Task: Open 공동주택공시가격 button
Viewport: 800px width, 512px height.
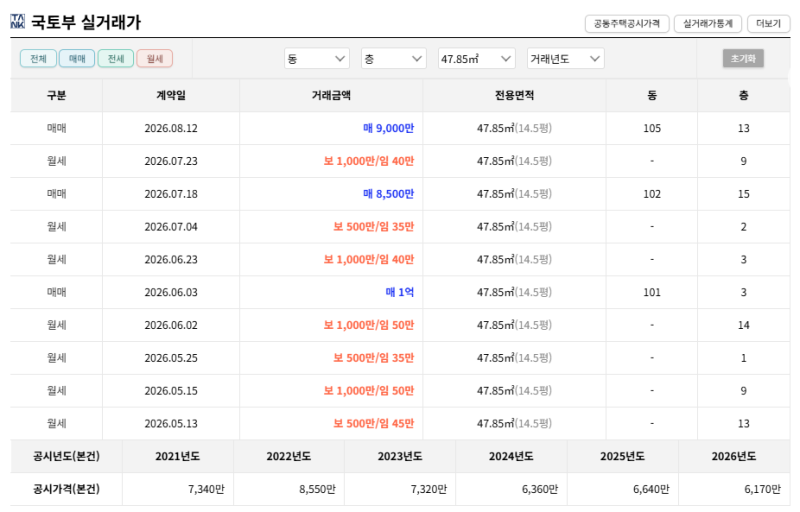Action: coord(627,23)
